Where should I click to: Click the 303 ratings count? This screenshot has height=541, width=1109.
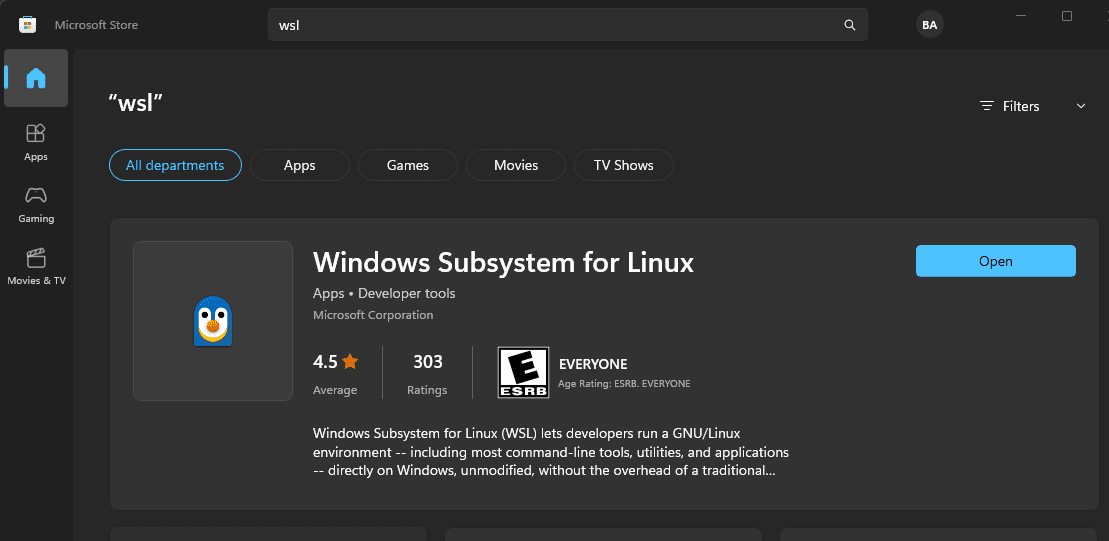click(x=428, y=362)
